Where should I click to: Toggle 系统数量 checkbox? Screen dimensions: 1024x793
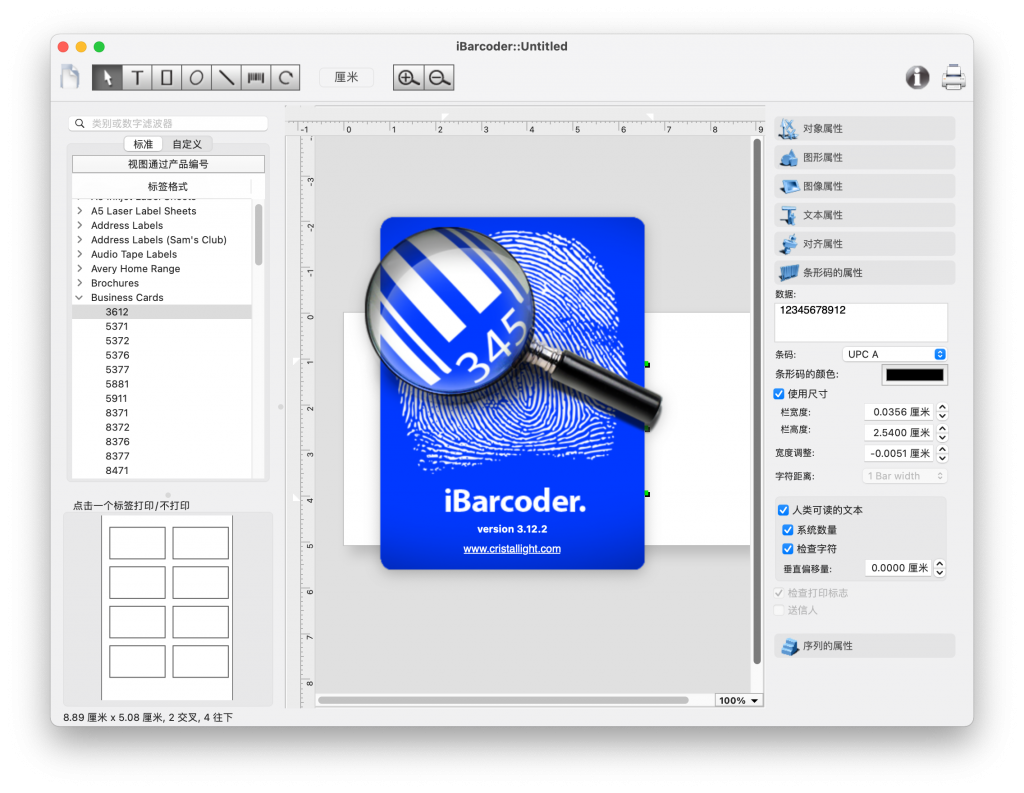pyautogui.click(x=788, y=530)
